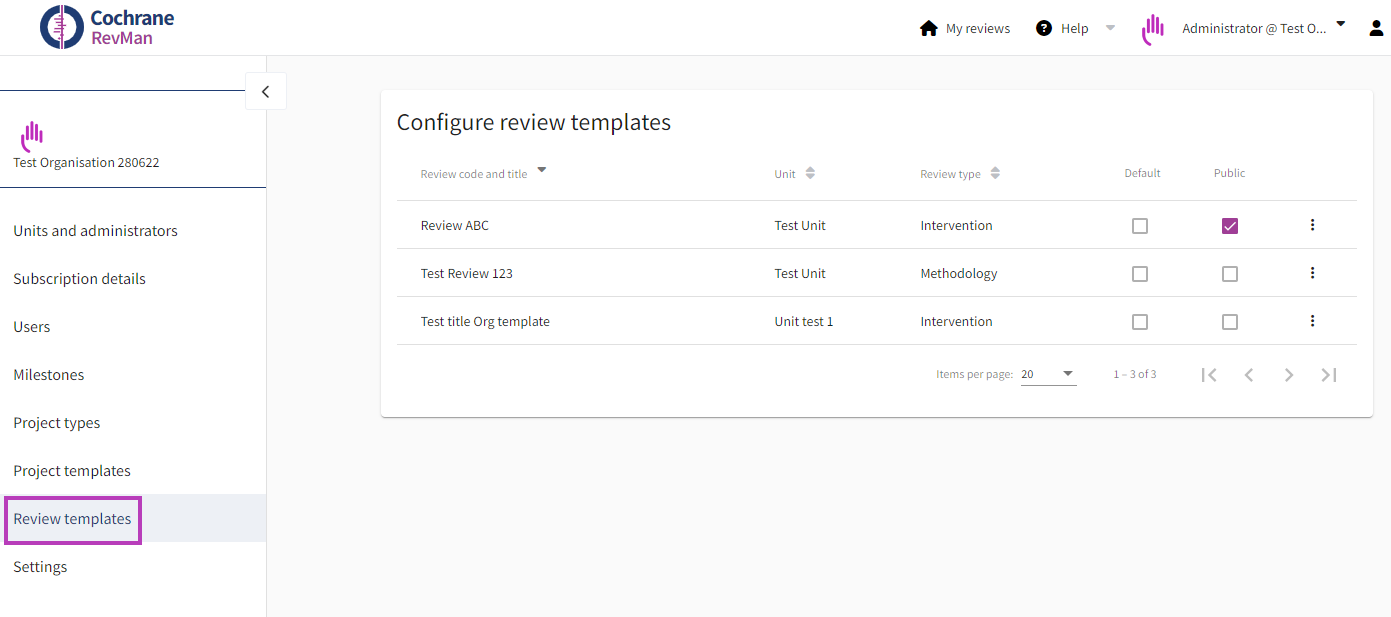
Task: Click the home icon beside My reviews
Action: point(928,28)
